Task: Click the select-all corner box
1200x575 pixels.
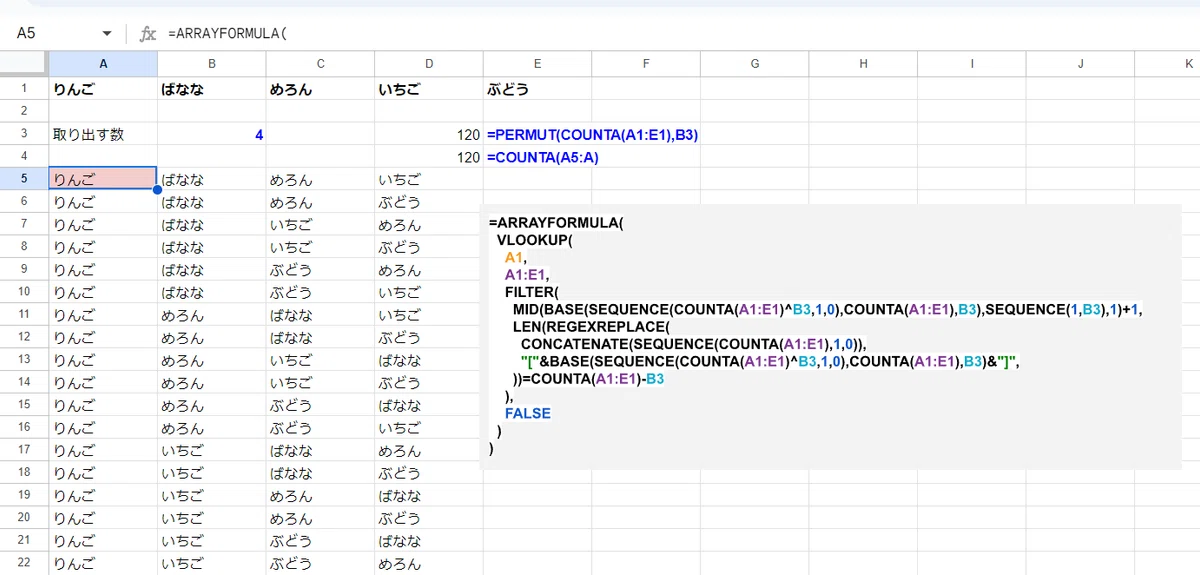Action: (24, 64)
